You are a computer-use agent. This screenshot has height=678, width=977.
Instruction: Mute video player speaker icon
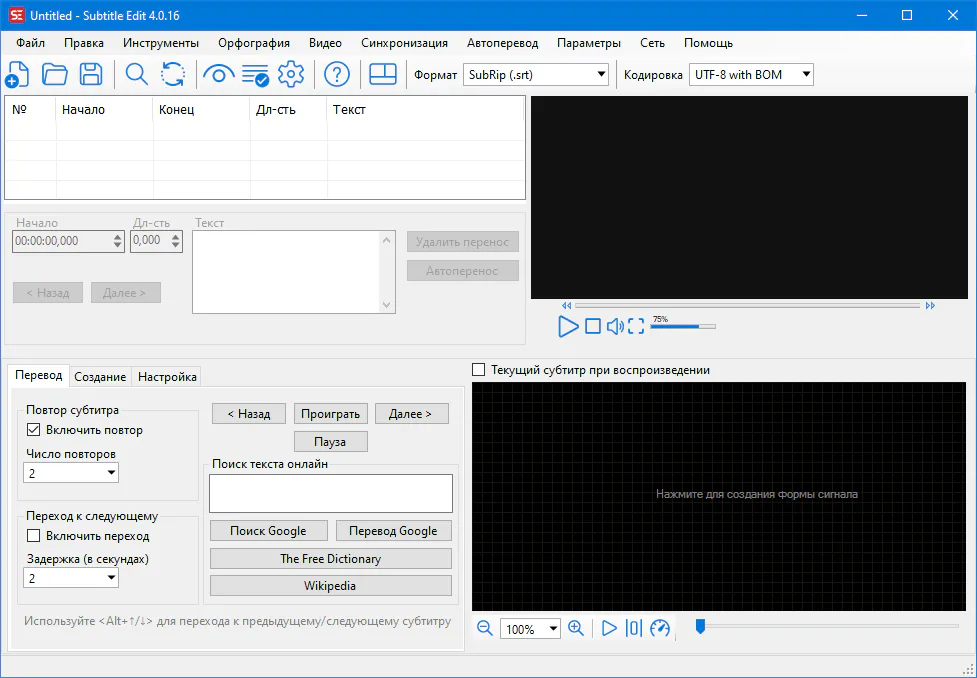click(615, 326)
